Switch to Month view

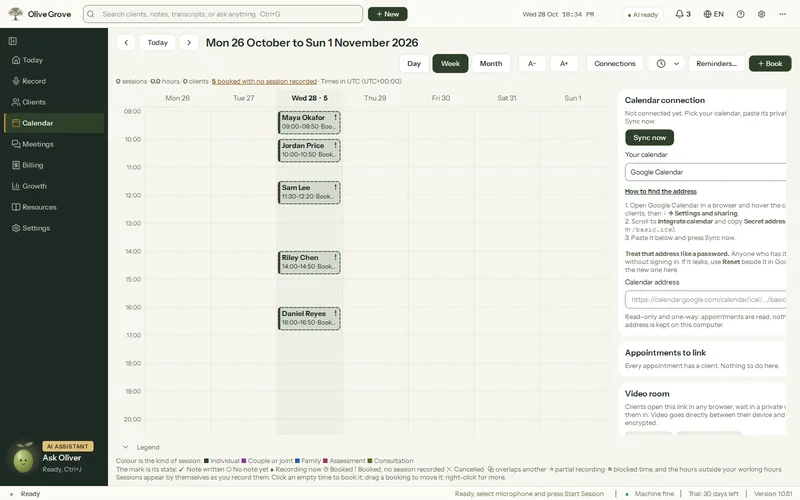click(x=491, y=63)
